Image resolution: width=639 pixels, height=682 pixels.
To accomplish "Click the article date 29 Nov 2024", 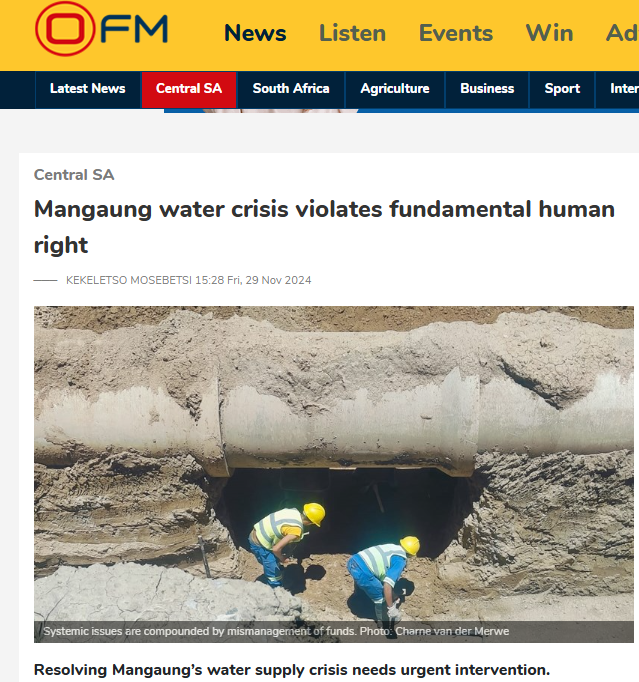I will 269,280.
